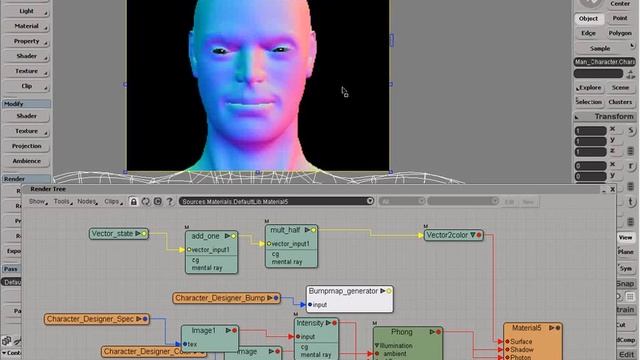The image size is (640, 360).
Task: Click Material5 Shadow input port
Action: tap(507, 350)
